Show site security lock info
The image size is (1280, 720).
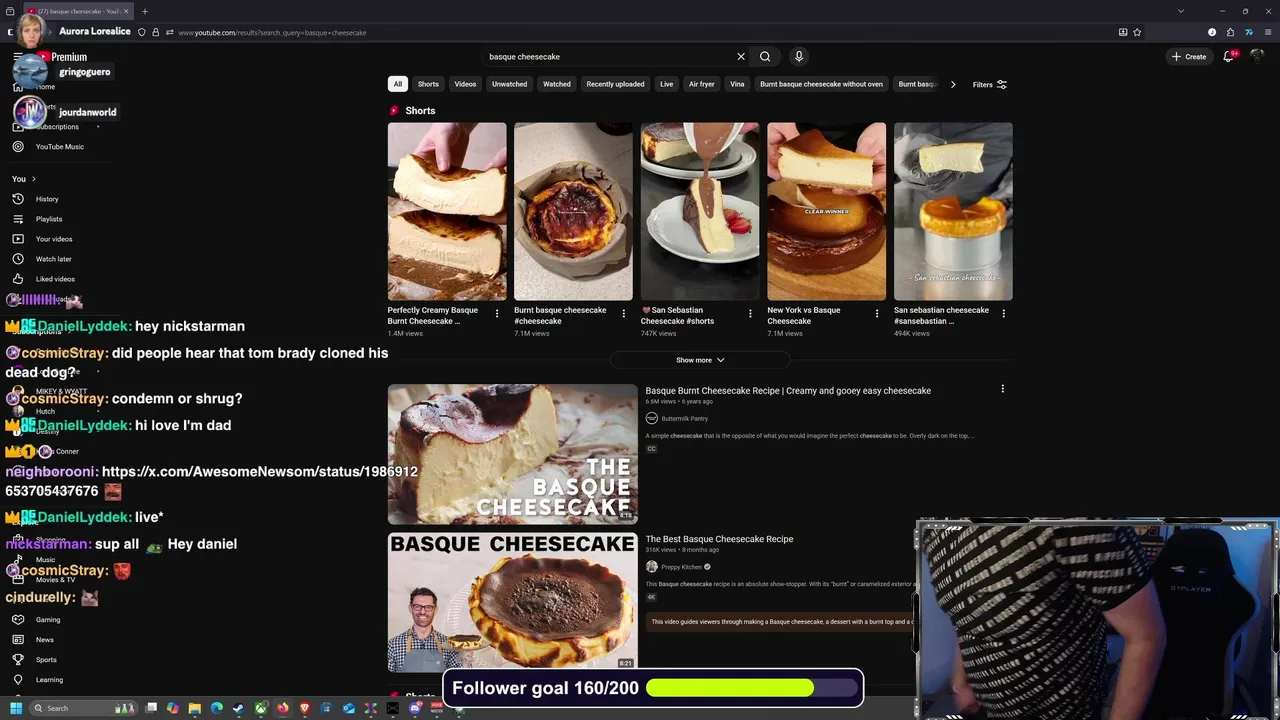tap(155, 32)
